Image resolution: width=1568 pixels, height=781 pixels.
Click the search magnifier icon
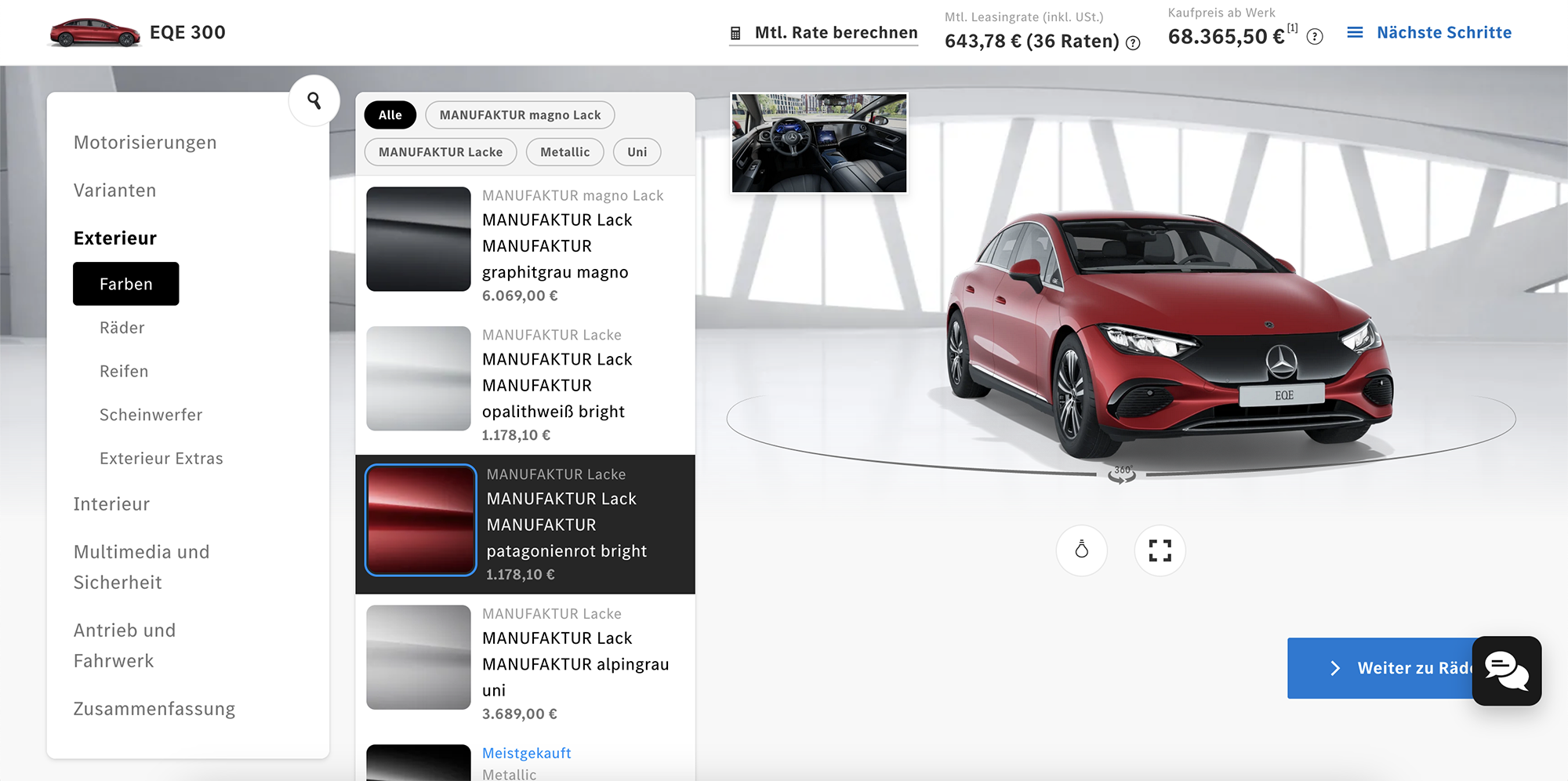coord(314,100)
